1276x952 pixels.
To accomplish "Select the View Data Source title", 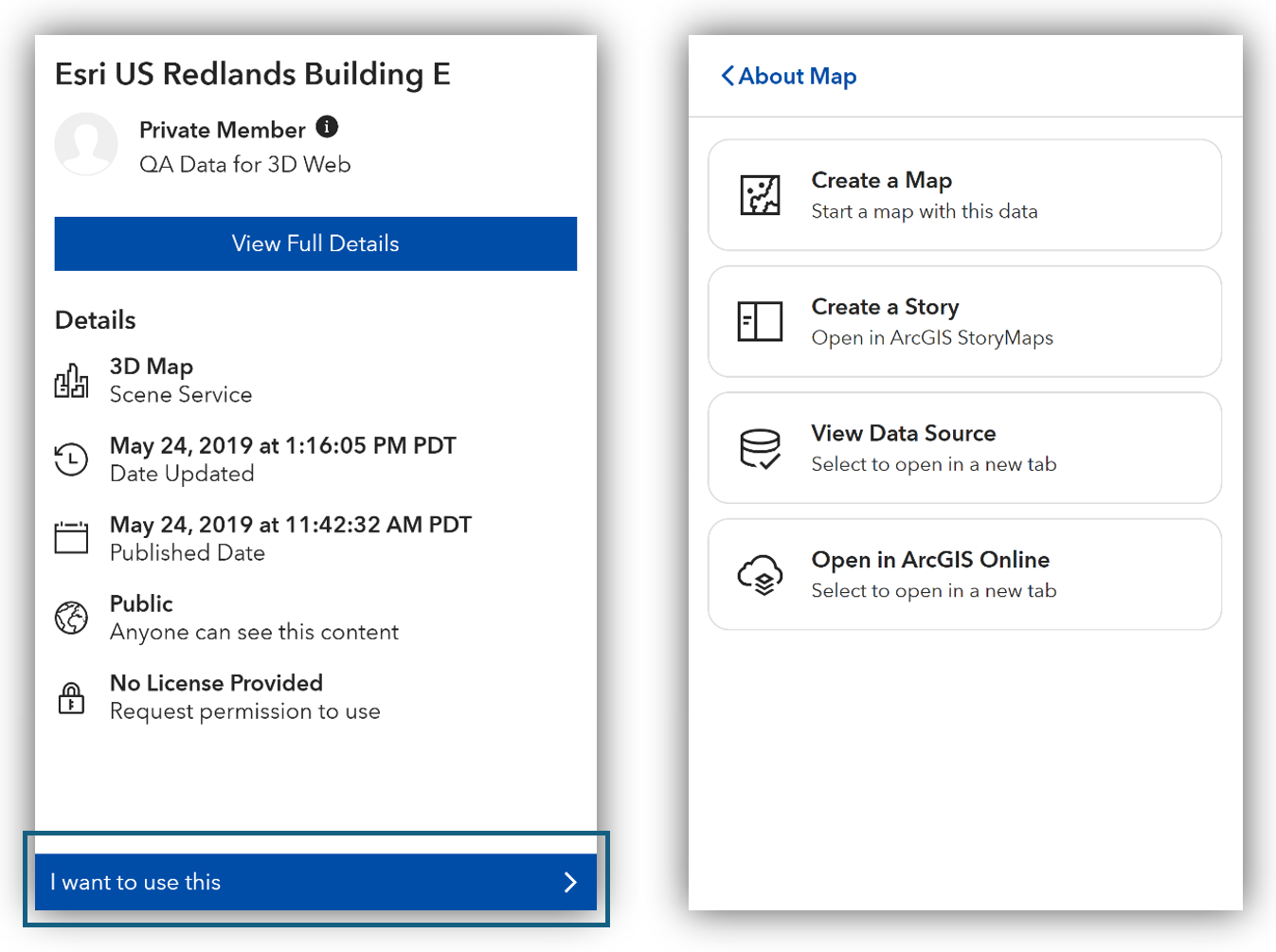I will [x=904, y=433].
